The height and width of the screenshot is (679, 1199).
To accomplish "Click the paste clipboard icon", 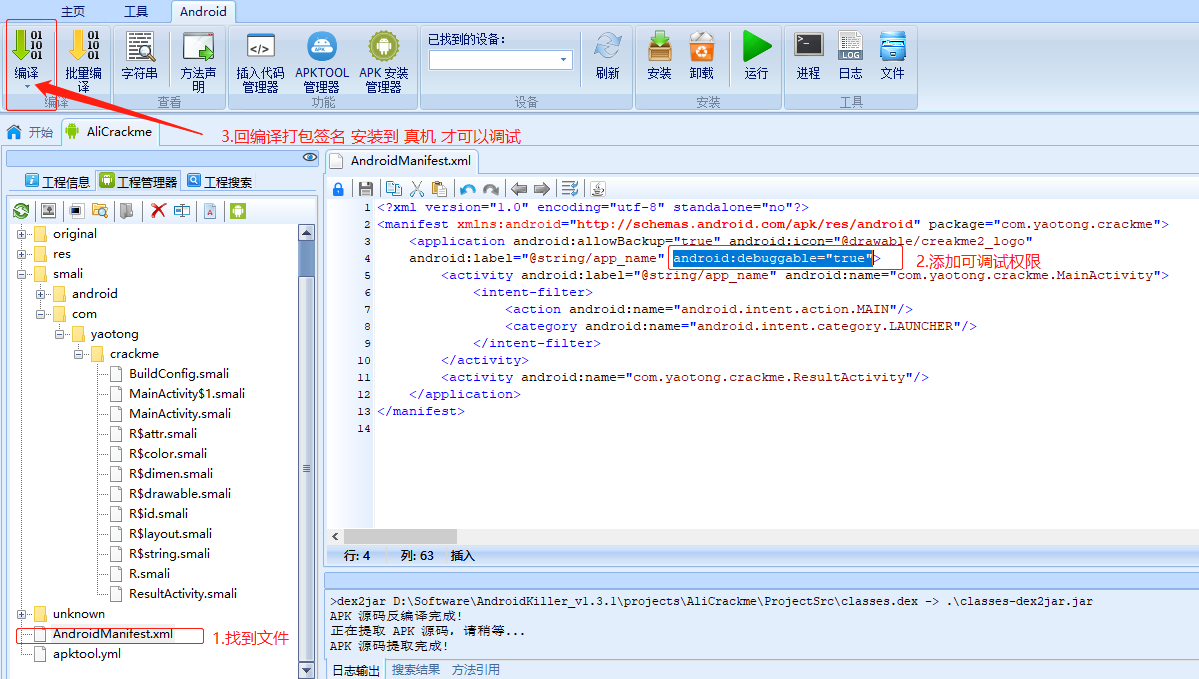I will point(440,188).
